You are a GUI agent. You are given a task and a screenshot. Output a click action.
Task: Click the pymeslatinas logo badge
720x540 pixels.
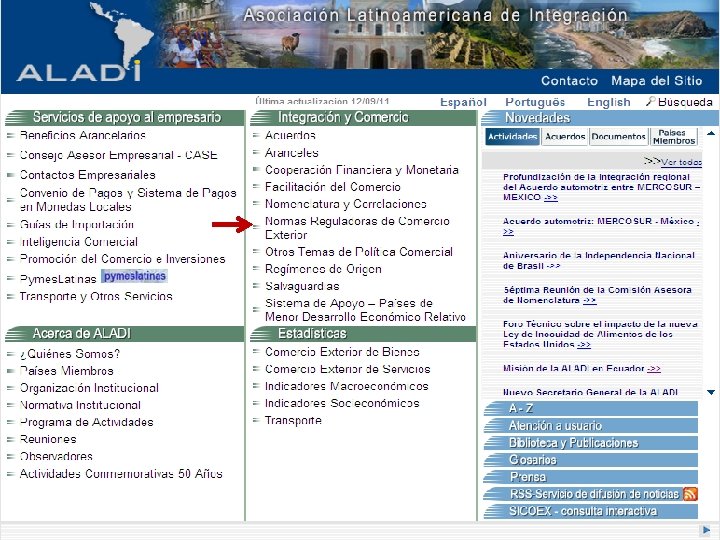tap(134, 276)
